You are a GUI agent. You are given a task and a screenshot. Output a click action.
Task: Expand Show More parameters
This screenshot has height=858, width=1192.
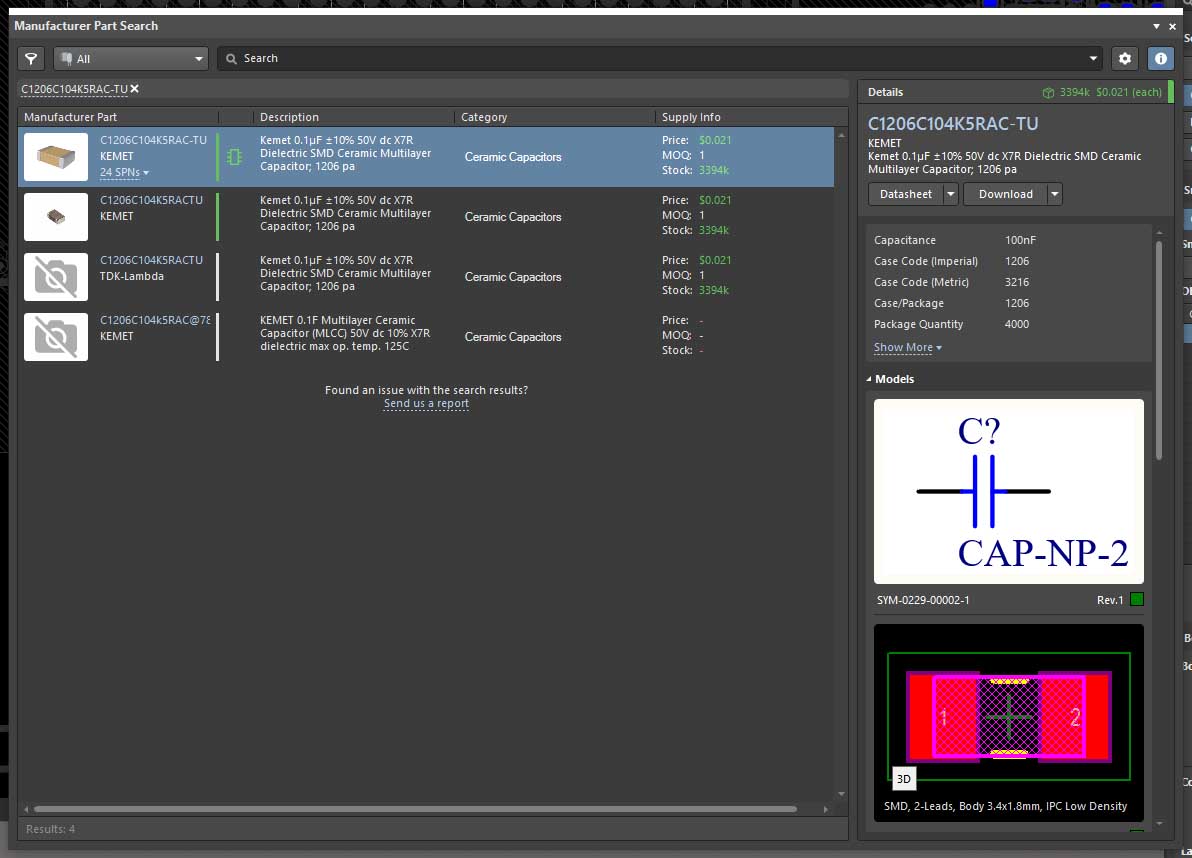[x=907, y=348]
